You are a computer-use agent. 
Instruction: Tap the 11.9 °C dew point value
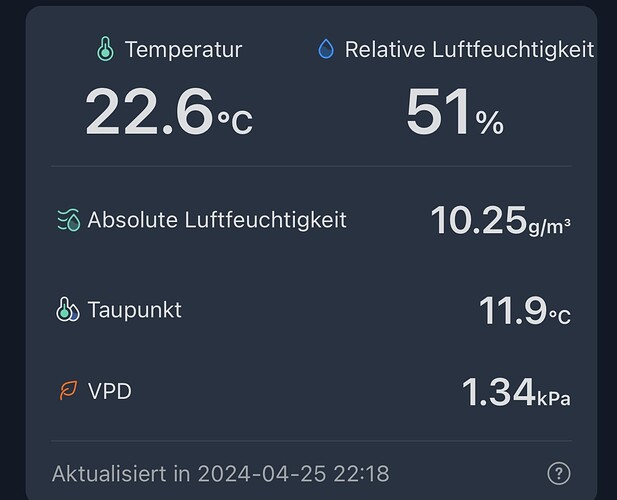[512, 311]
